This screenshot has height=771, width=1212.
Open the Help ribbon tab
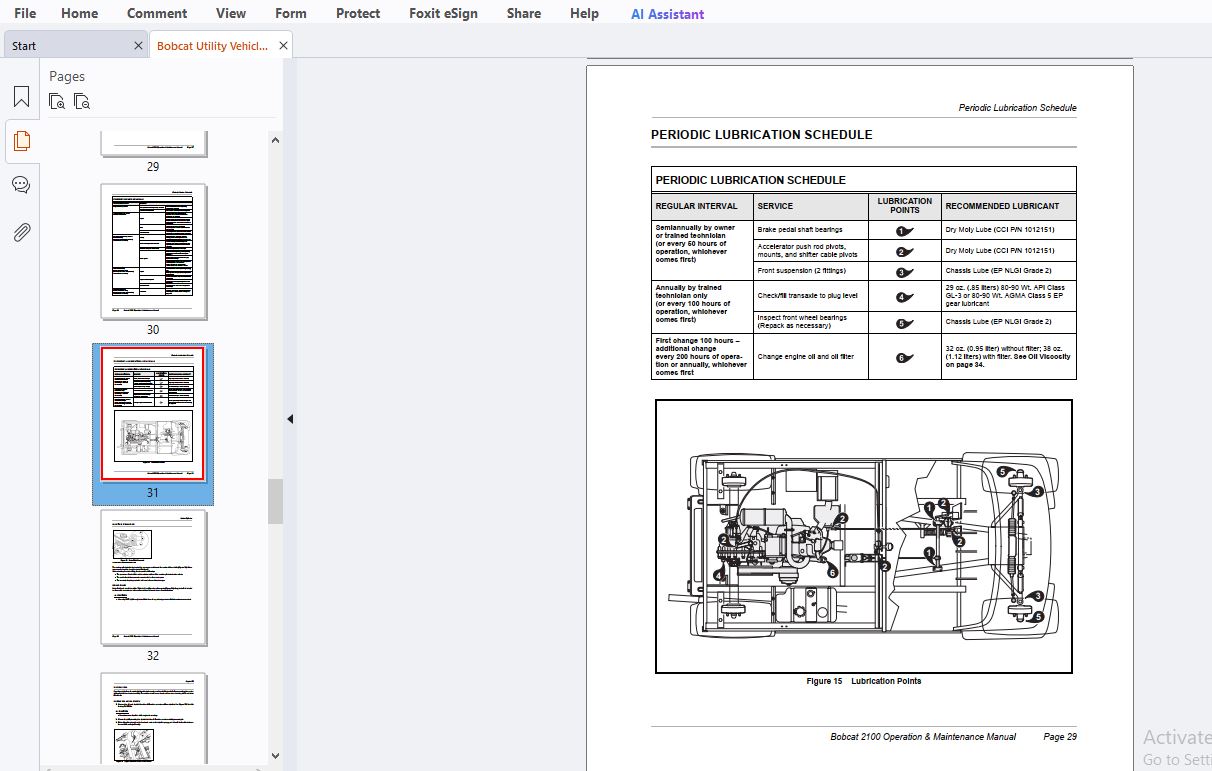(x=584, y=13)
